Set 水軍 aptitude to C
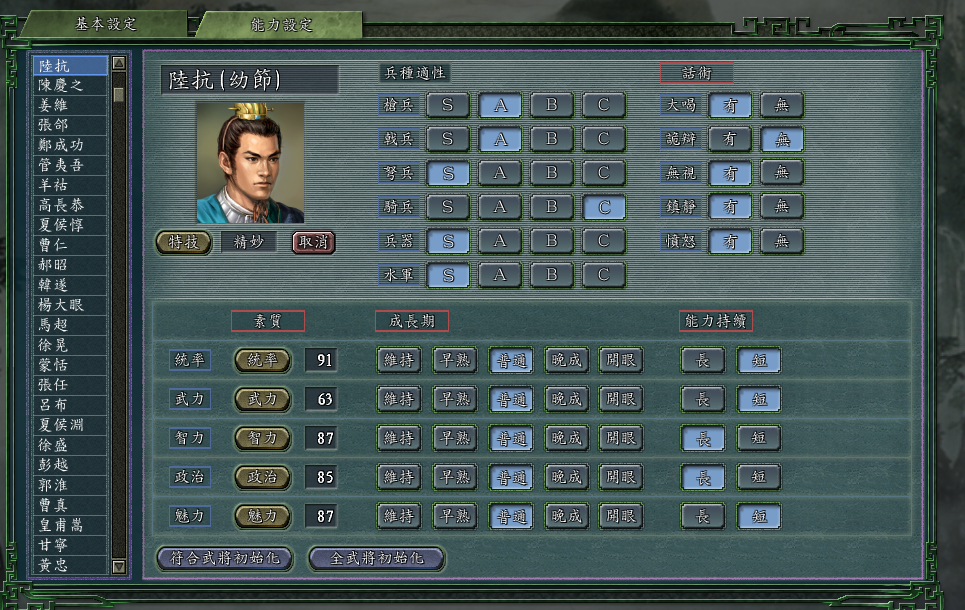965x610 pixels. click(604, 275)
